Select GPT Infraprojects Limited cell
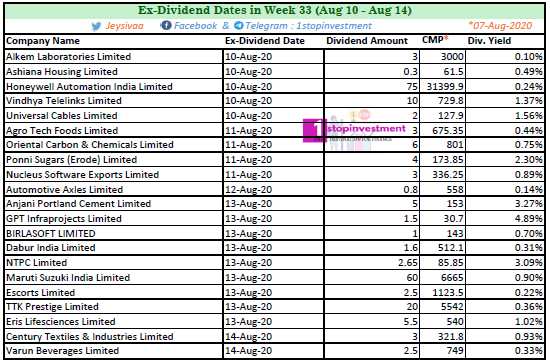The height and width of the screenshot is (364, 550). (x=114, y=219)
